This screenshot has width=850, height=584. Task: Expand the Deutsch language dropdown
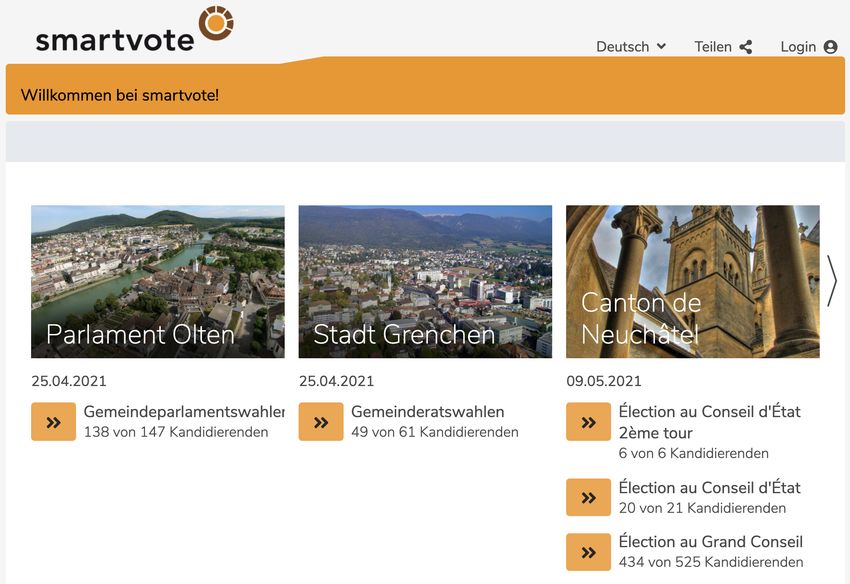[622, 47]
